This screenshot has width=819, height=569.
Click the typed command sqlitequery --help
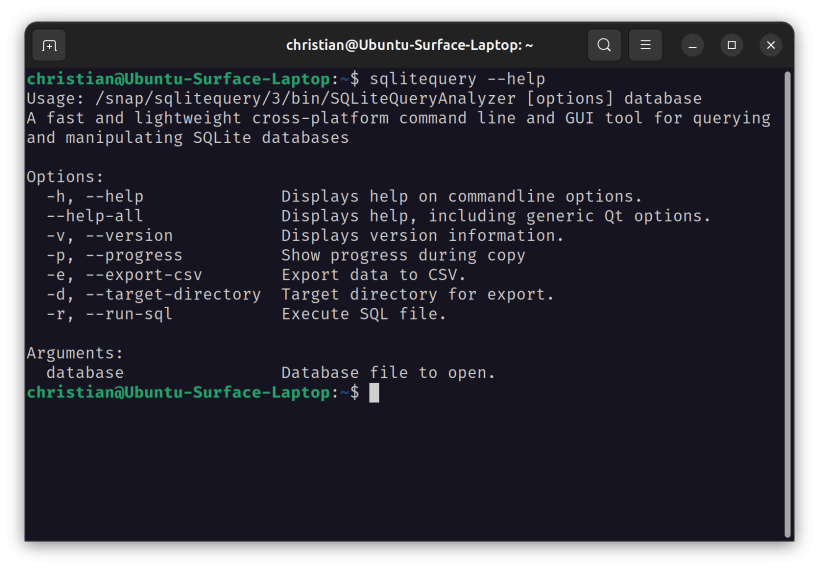[x=458, y=79]
